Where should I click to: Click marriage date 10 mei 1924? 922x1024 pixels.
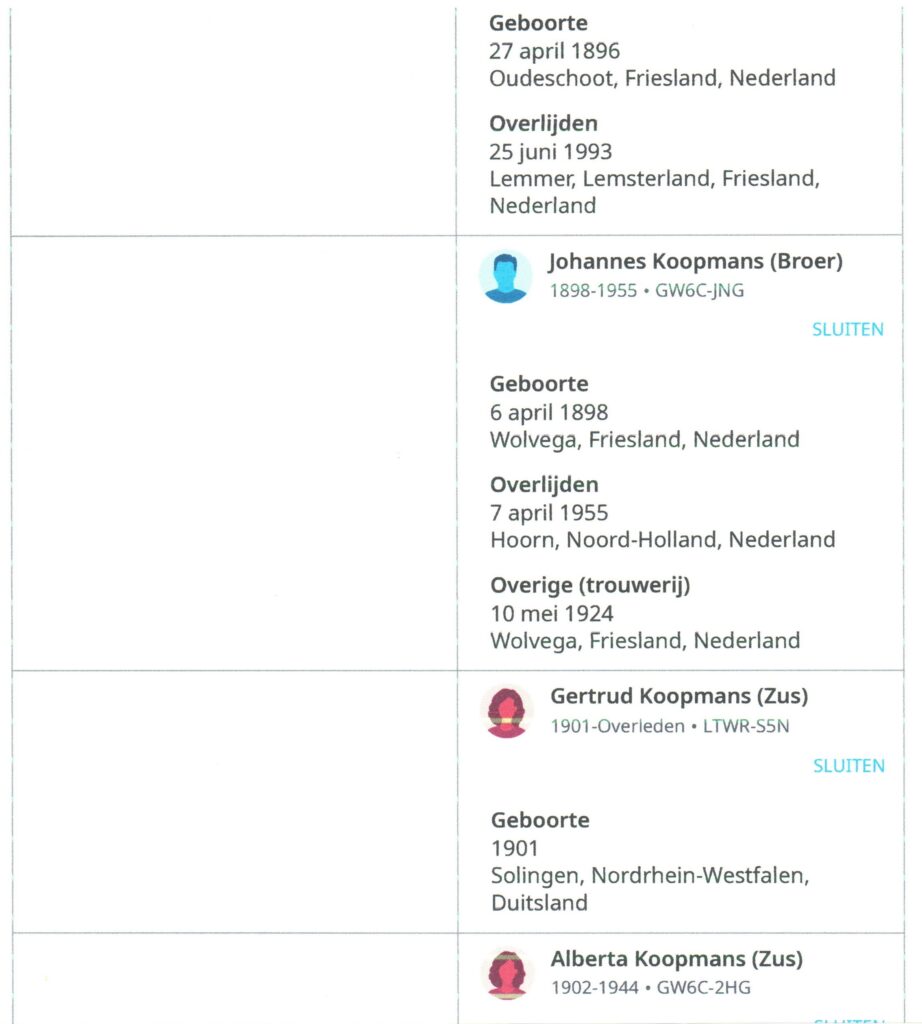point(552,614)
